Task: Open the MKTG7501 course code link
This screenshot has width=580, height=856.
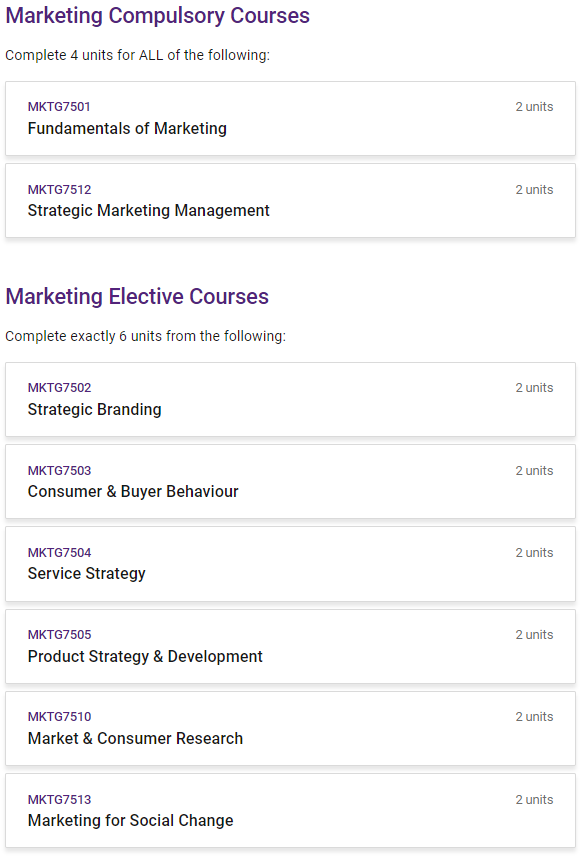Action: pos(59,106)
